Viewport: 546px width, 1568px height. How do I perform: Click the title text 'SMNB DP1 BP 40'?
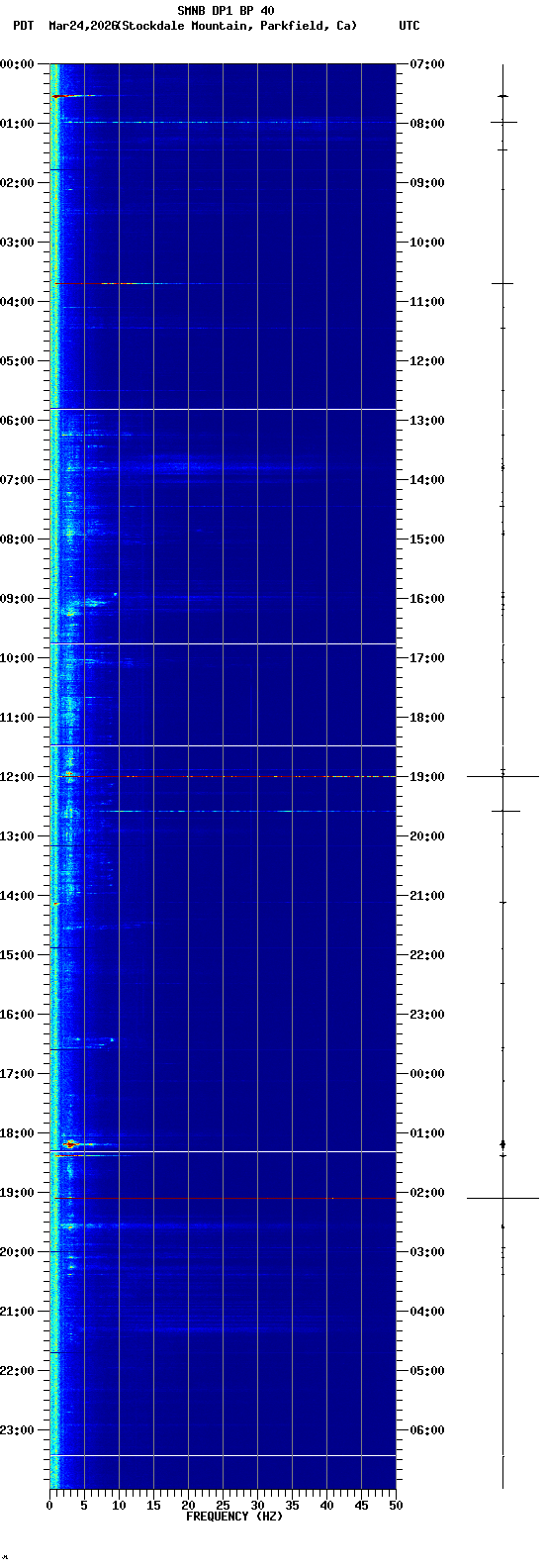pos(226,11)
